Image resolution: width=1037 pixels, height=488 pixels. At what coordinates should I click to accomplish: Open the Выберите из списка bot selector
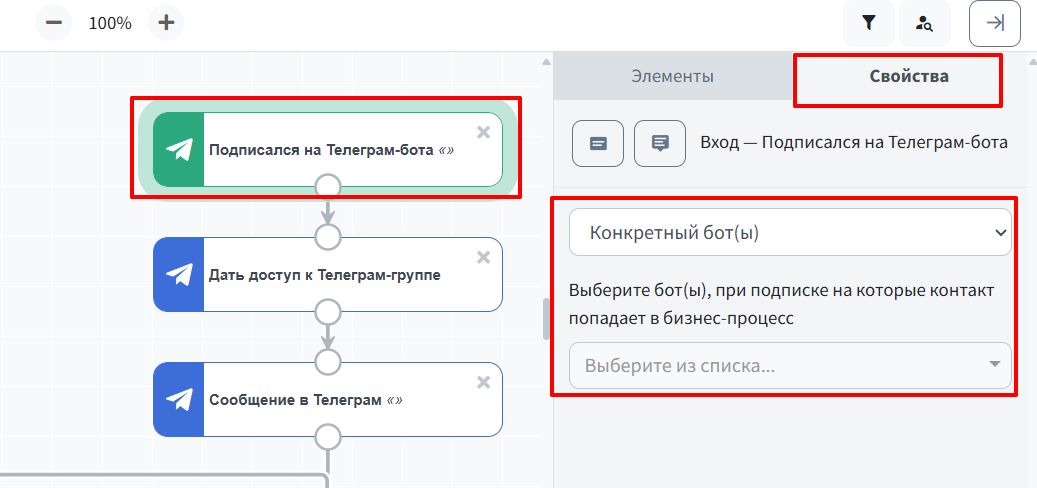pyautogui.click(x=790, y=366)
